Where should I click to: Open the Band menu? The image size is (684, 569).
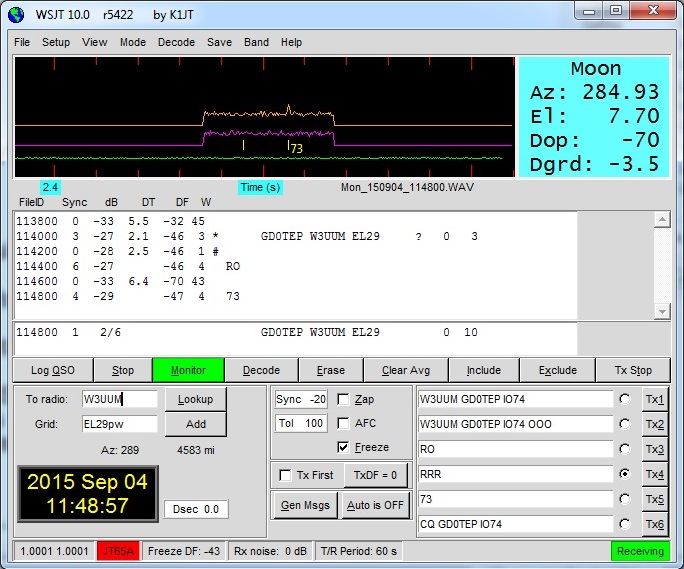[256, 43]
